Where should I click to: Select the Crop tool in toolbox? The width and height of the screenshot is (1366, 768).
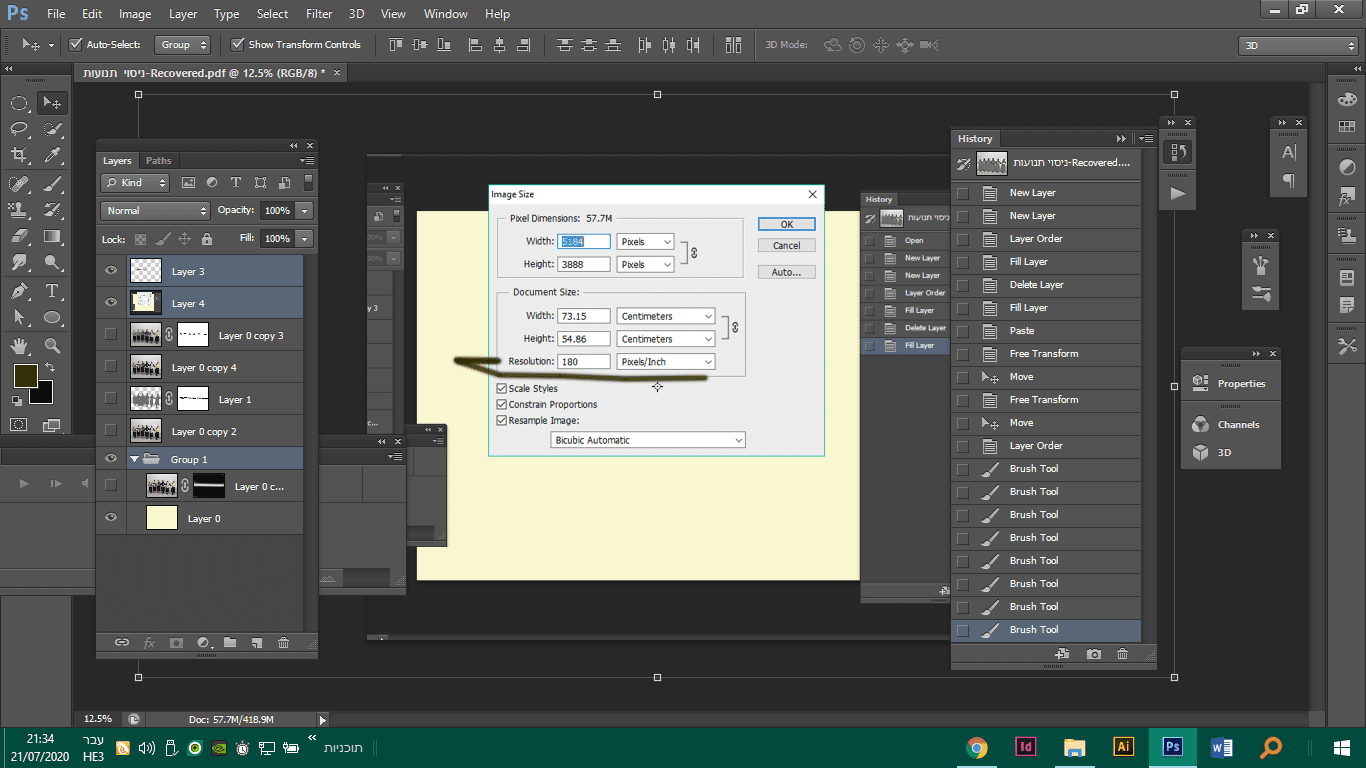tap(19, 155)
